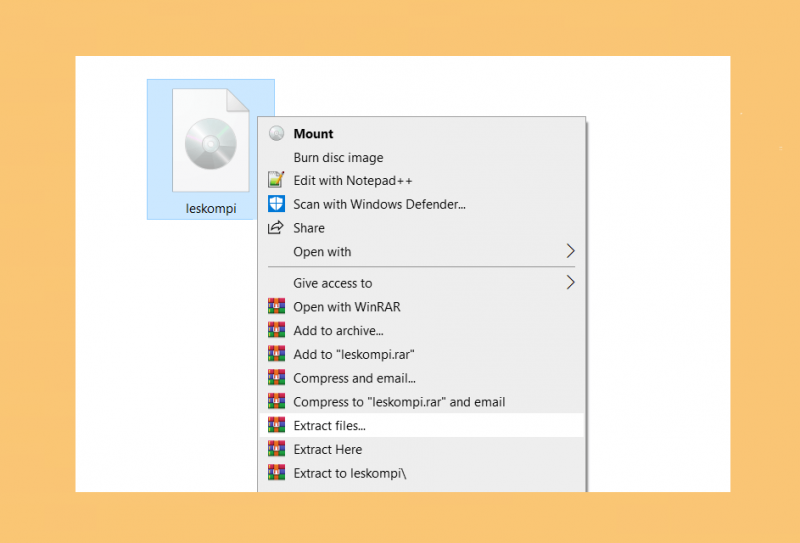Image resolution: width=800 pixels, height=543 pixels.
Task: Click the Share arrow icon
Action: click(276, 228)
